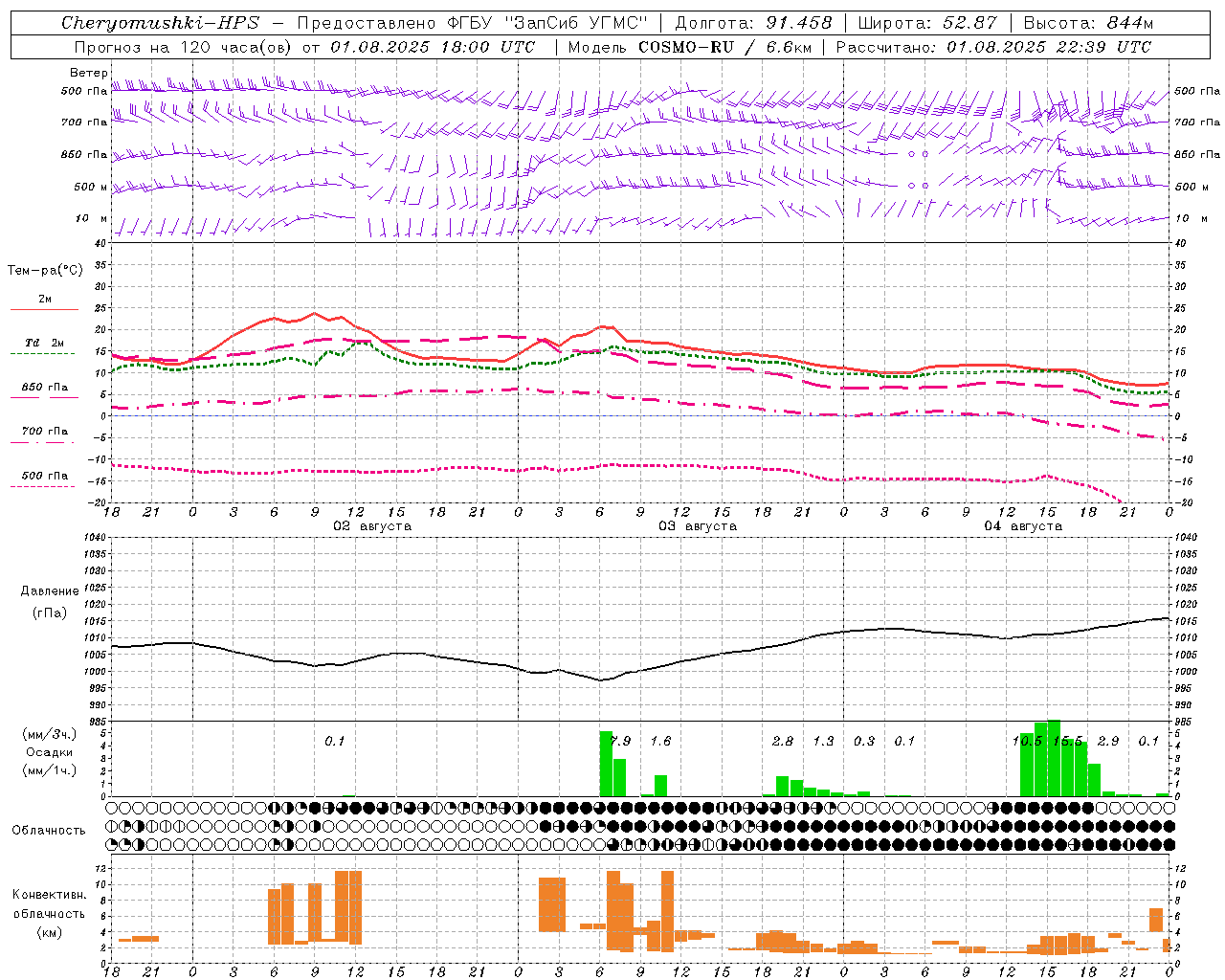Select the model label 'COSMO-RU / 6.6км'
This screenshot has height=980, width=1225.
[x=725, y=47]
